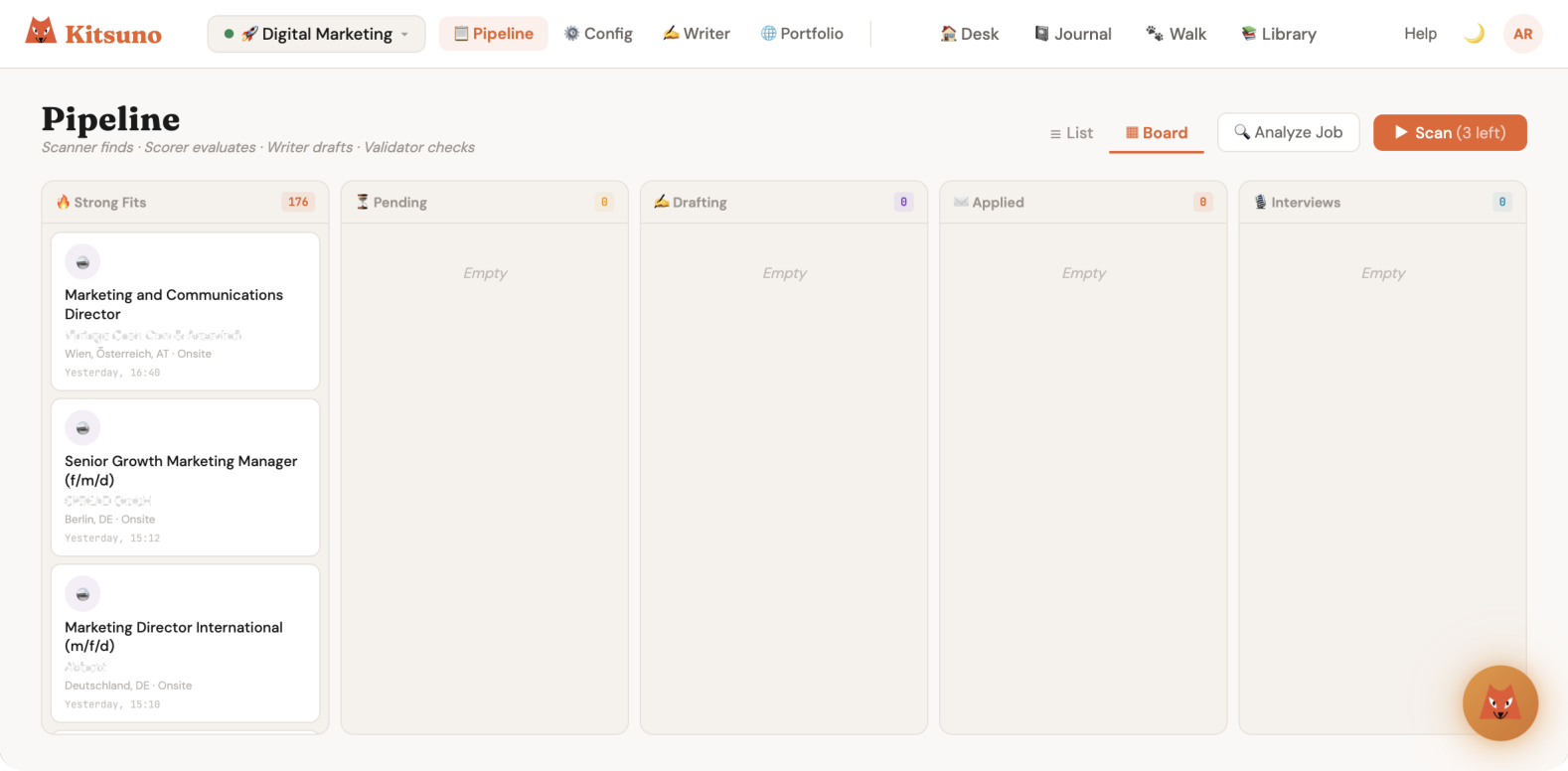Open the AR user avatar menu
The image size is (1568, 771).
pyautogui.click(x=1523, y=34)
